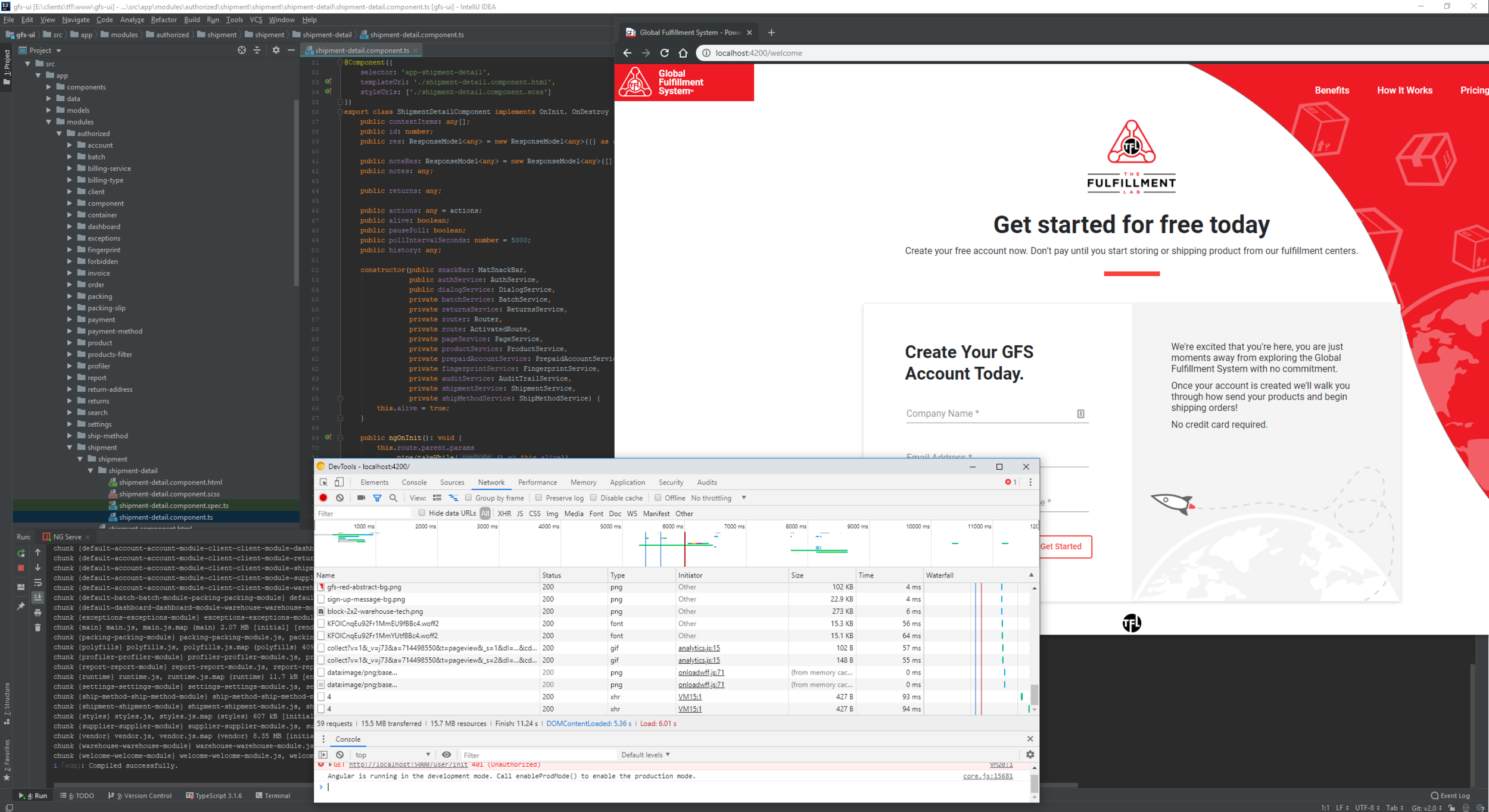
Task: Open the How It Works link
Action: tap(1404, 90)
